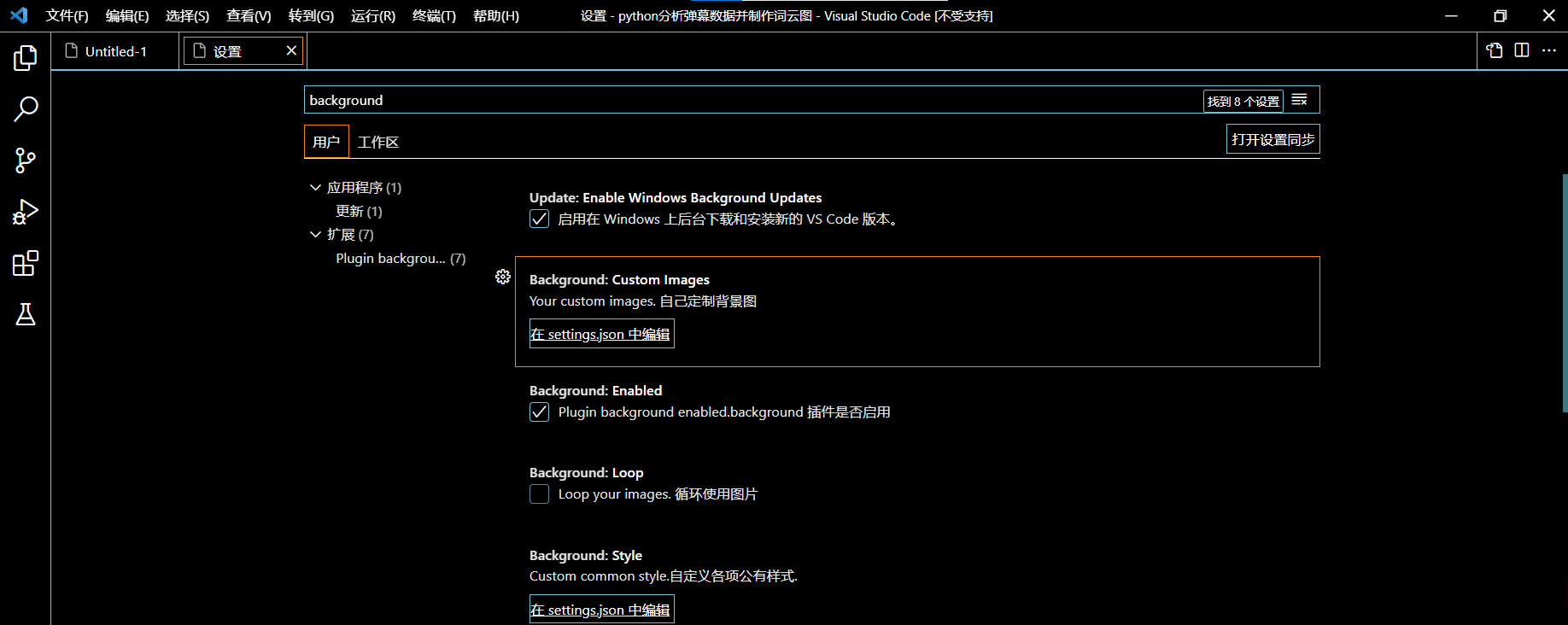Screen dimensions: 1568x625
Task: Open the Extensions view
Action: 26,263
